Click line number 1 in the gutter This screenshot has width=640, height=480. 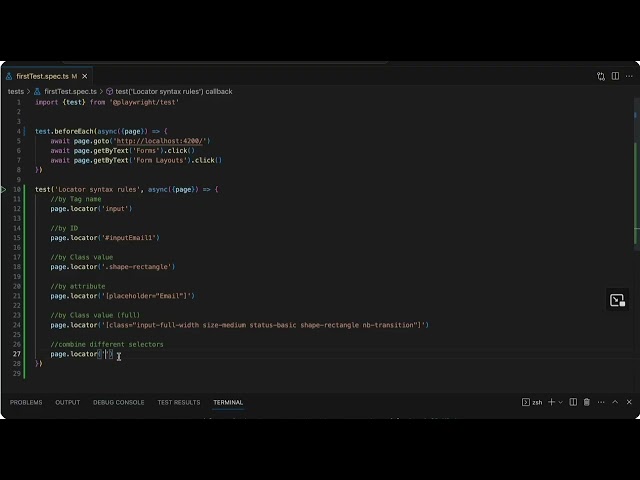pos(19,102)
